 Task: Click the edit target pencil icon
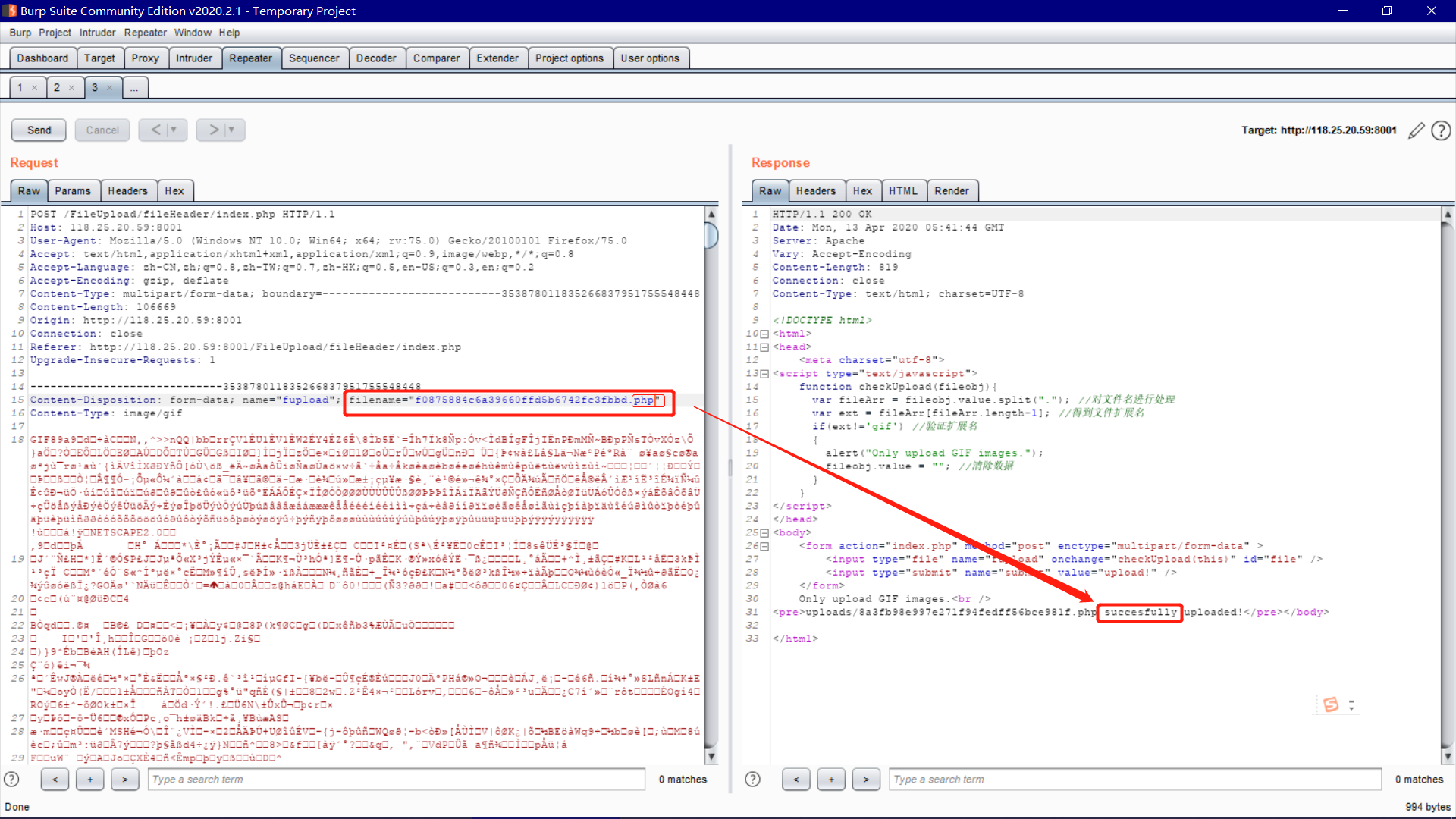1416,130
